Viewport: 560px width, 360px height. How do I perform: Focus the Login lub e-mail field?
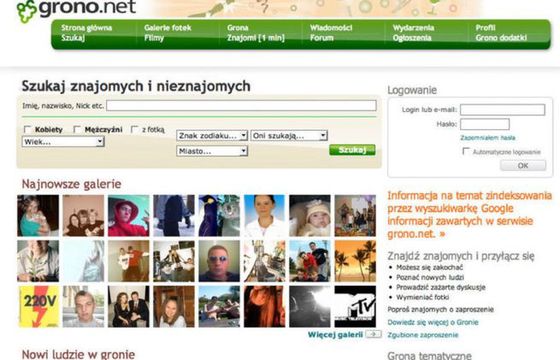(x=502, y=110)
